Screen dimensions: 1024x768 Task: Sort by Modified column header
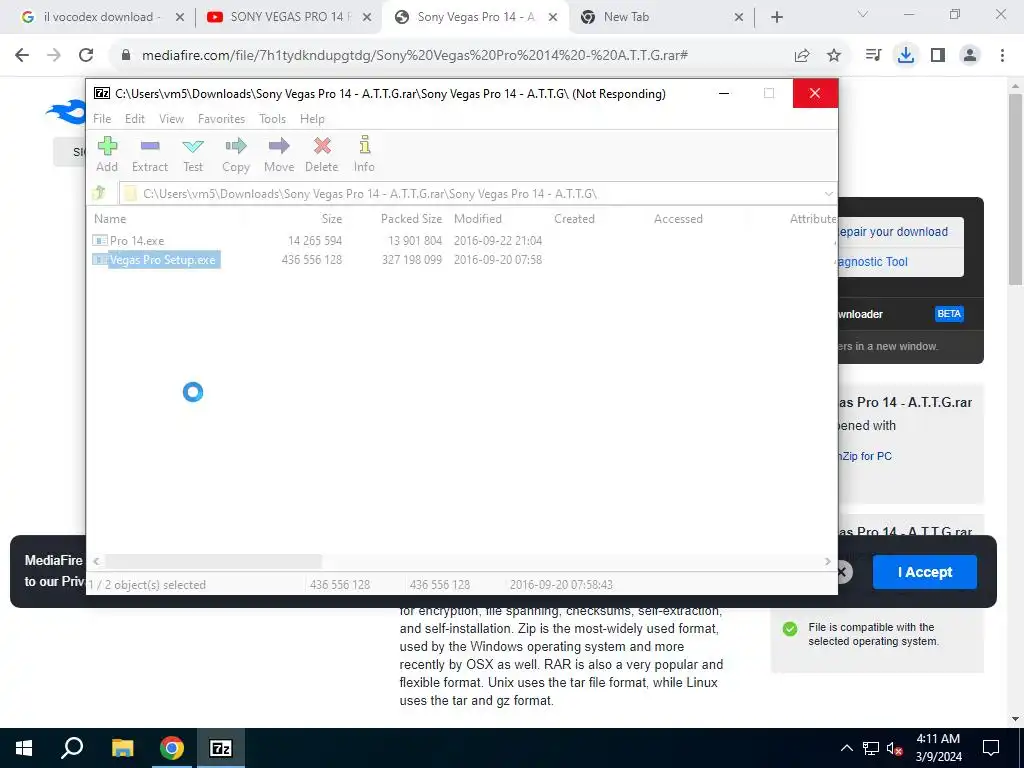(478, 219)
